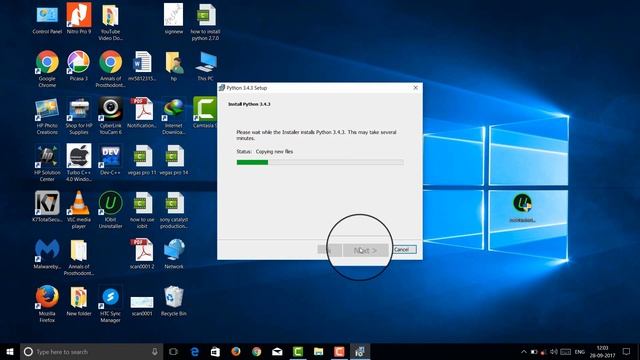Image resolution: width=640 pixels, height=360 pixels.
Task: Select 'how to install python 2.7.0' file
Action: [x=205, y=22]
